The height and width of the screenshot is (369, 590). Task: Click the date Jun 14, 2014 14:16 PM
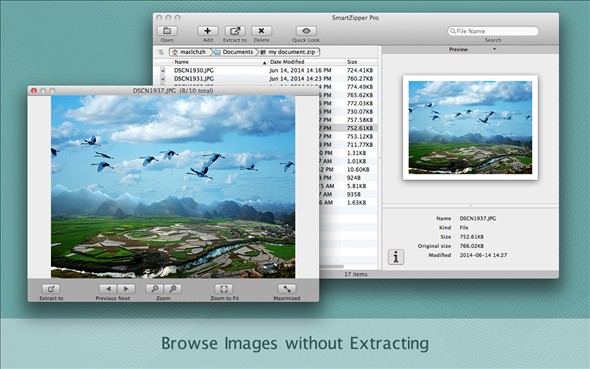[x=300, y=70]
